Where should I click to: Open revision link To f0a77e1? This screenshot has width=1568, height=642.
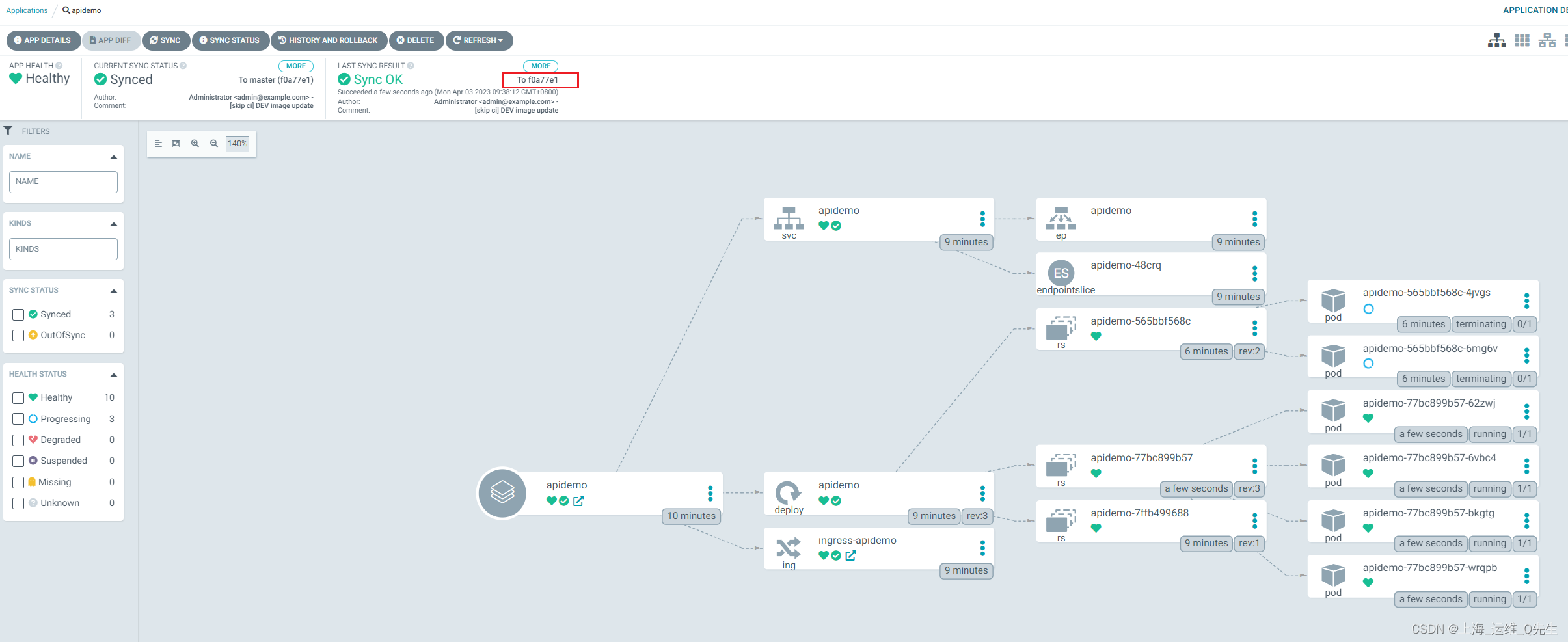coord(537,80)
